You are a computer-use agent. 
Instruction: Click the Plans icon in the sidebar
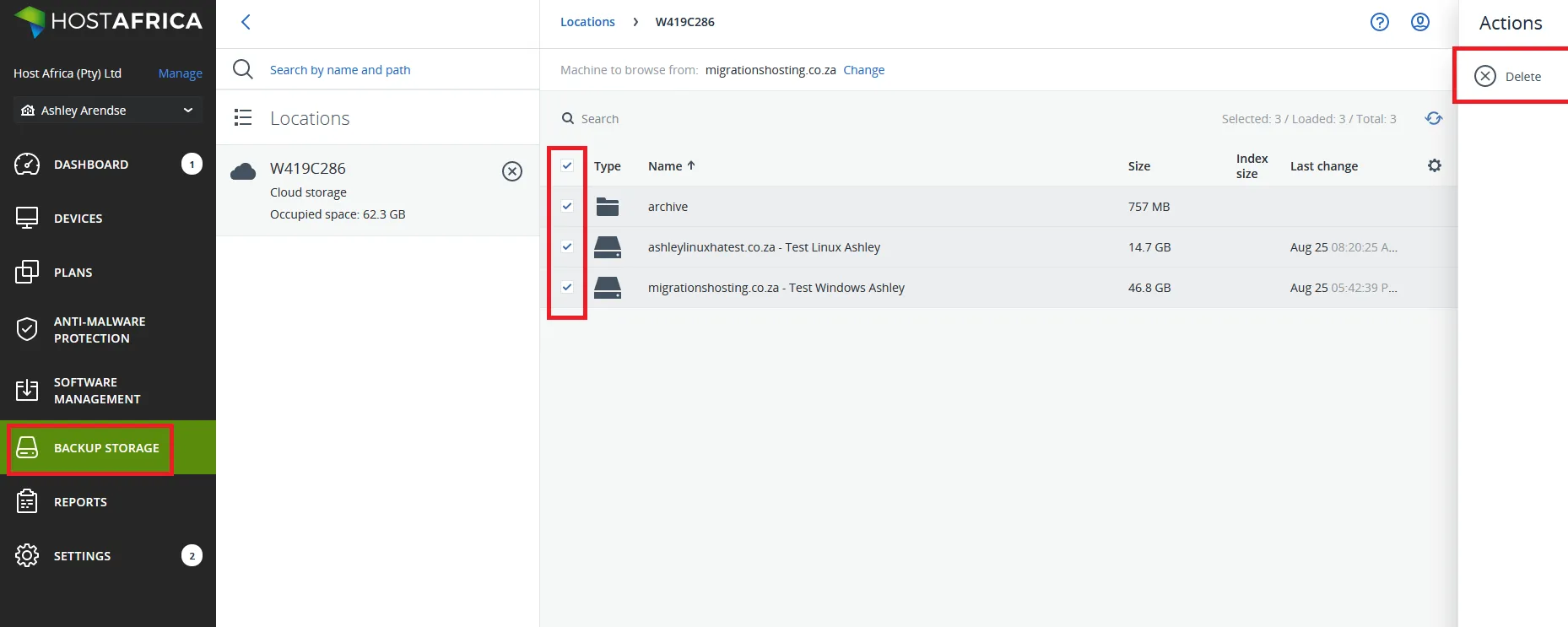(27, 272)
